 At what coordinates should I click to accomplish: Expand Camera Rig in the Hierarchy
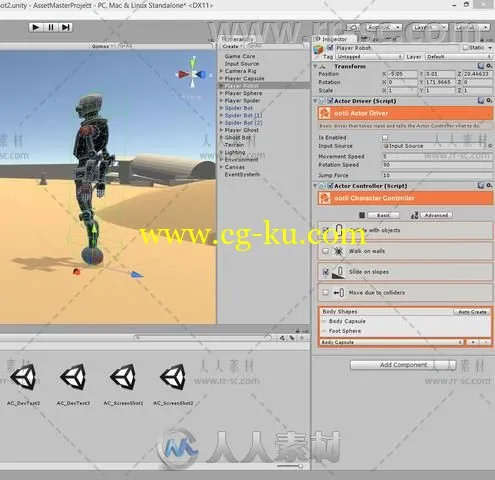pos(221,71)
